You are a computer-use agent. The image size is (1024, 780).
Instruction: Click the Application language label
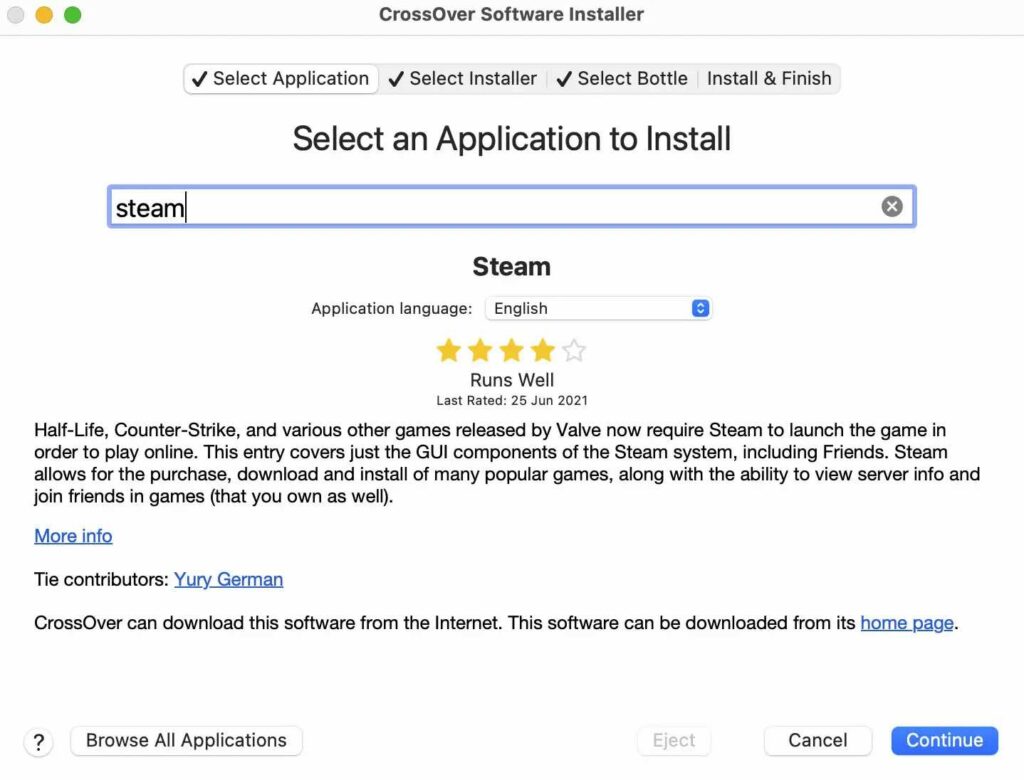391,308
